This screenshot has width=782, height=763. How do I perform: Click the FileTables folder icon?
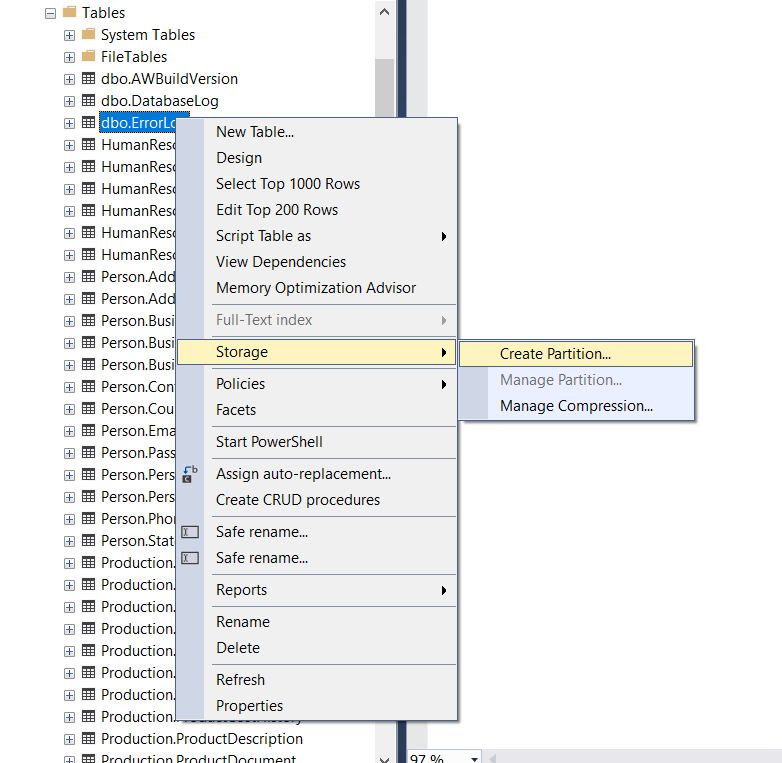[x=88, y=56]
